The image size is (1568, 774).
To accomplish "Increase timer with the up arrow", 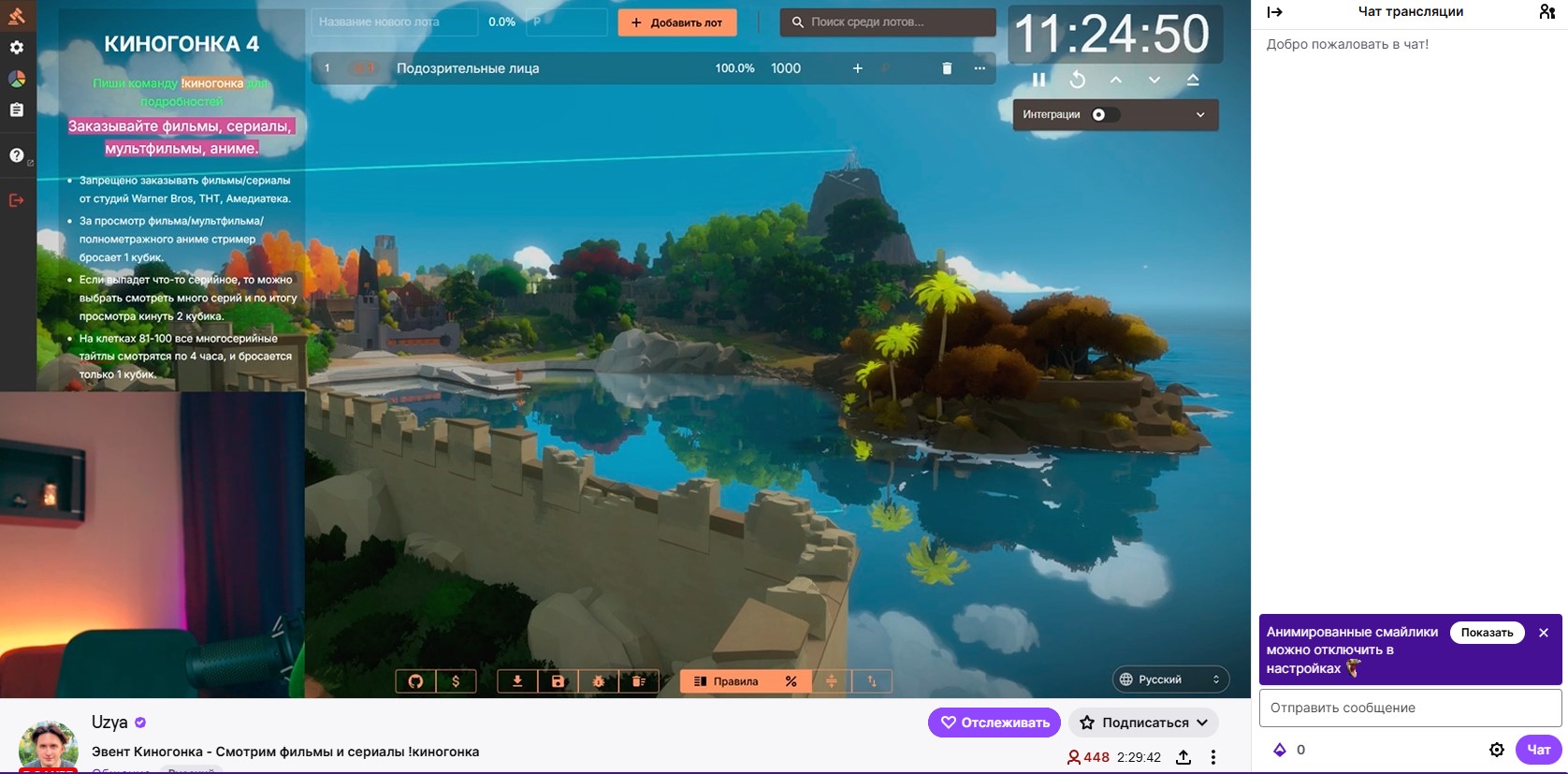I will [1116, 80].
